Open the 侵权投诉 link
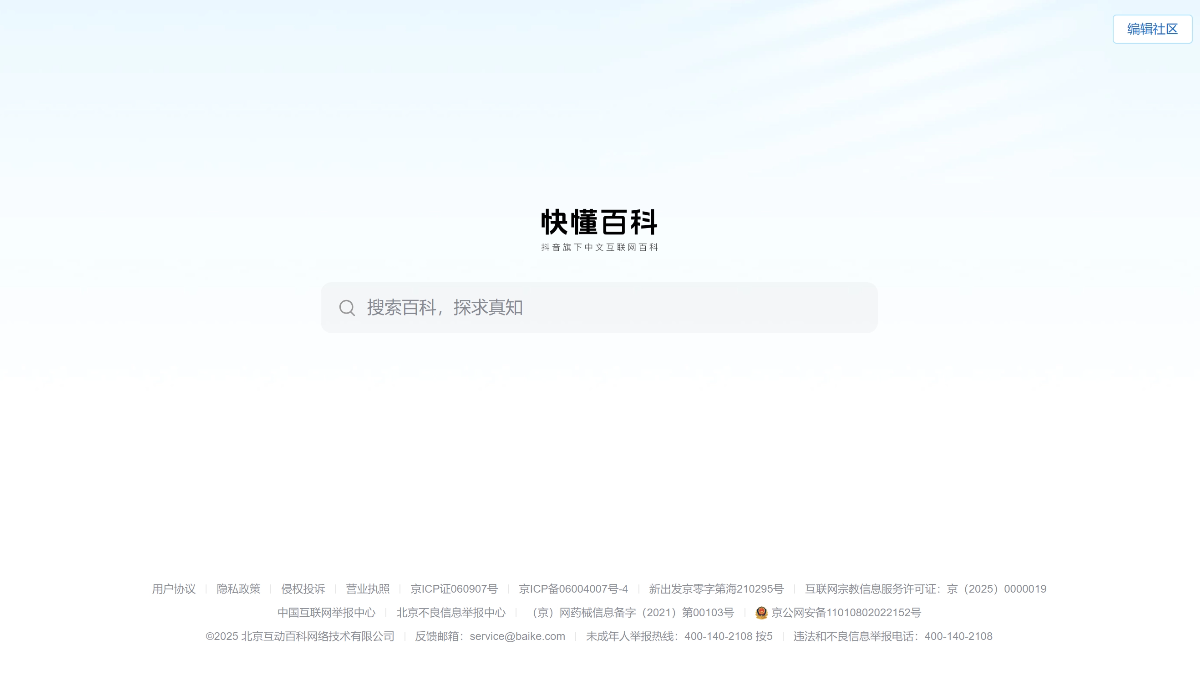1200x675 pixels. click(303, 589)
